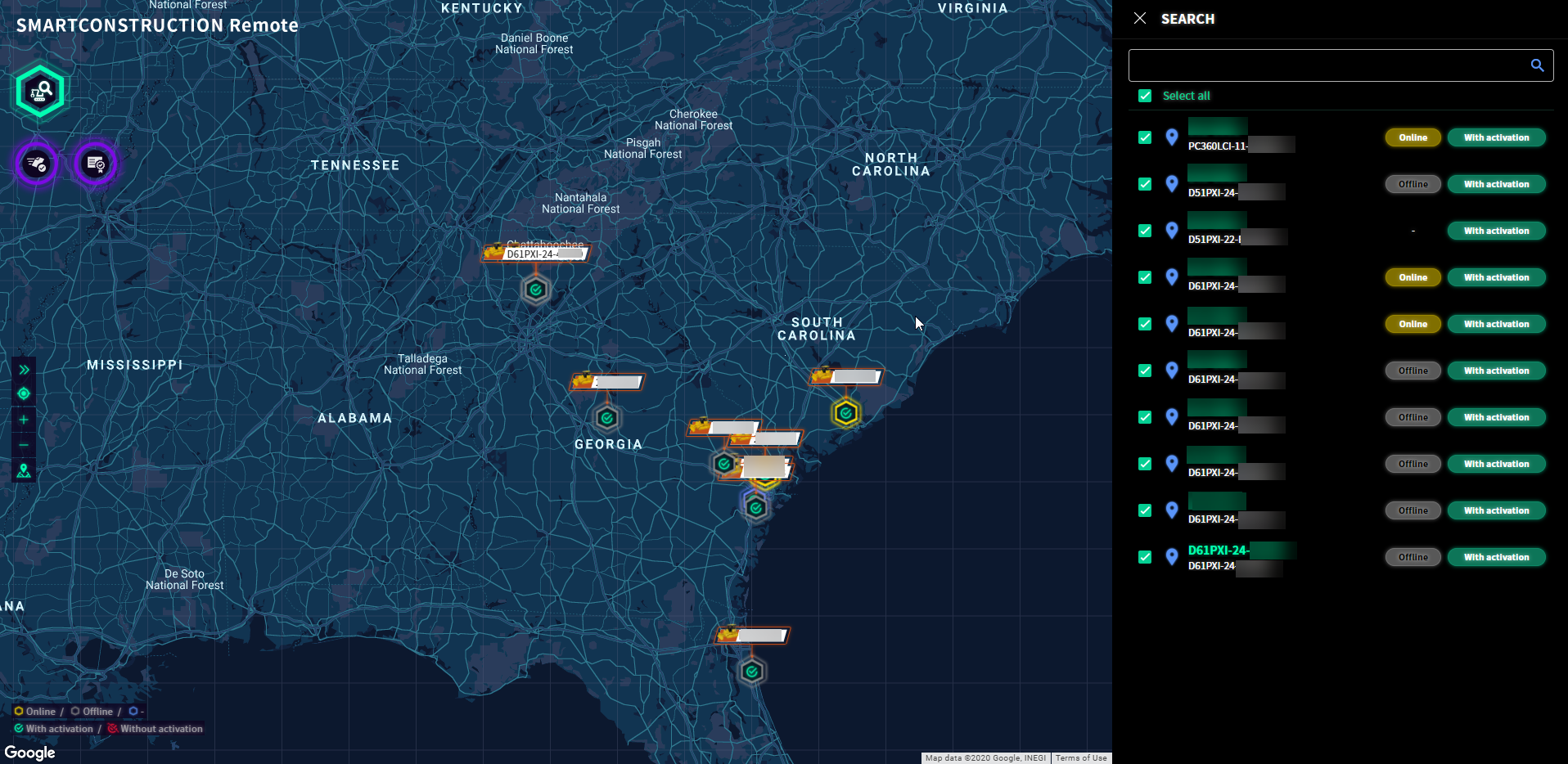Expand the map toolbar with double chevron

point(24,370)
